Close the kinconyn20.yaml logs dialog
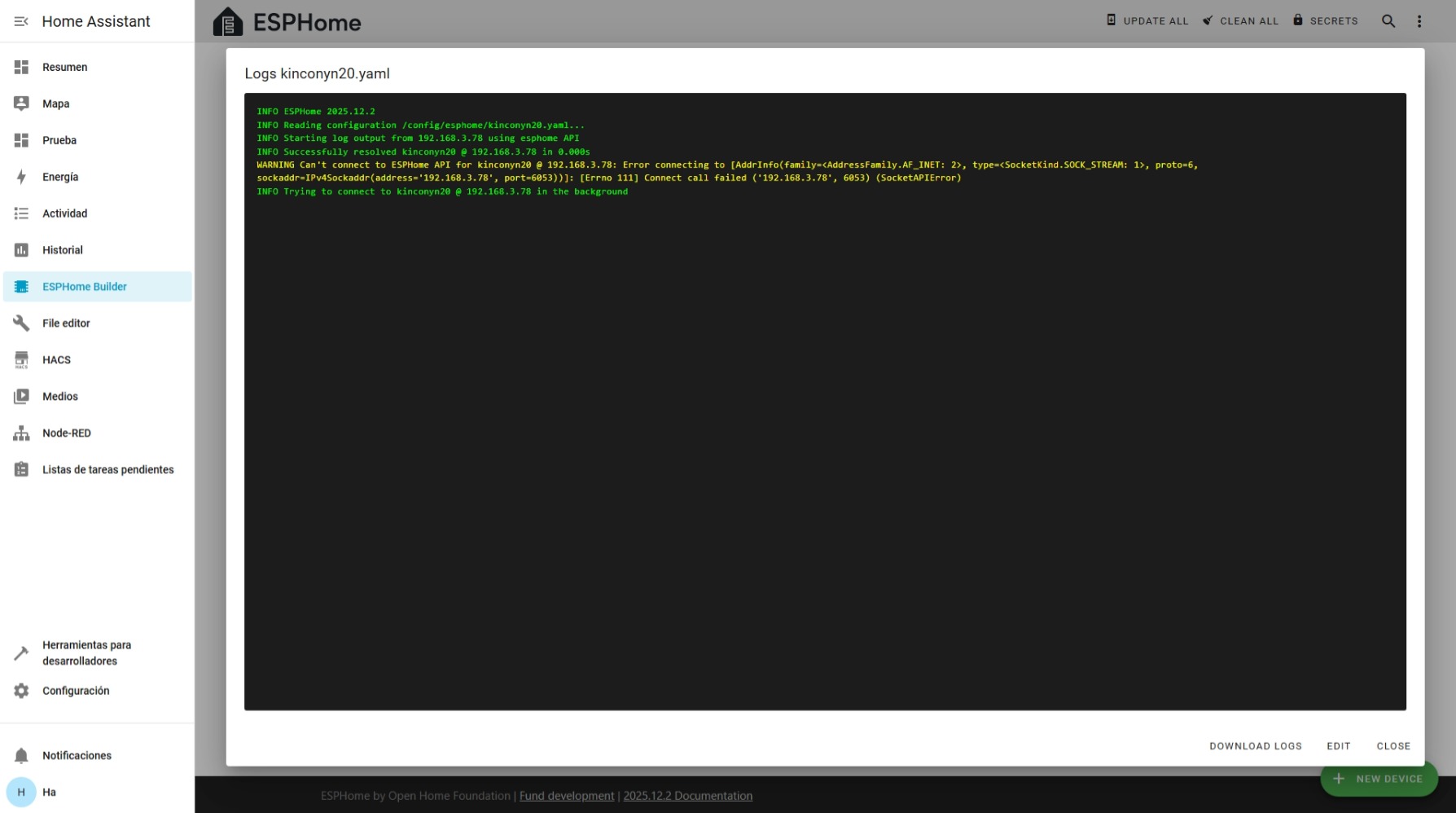Screen dimensions: 1456x813 click(x=1393, y=746)
